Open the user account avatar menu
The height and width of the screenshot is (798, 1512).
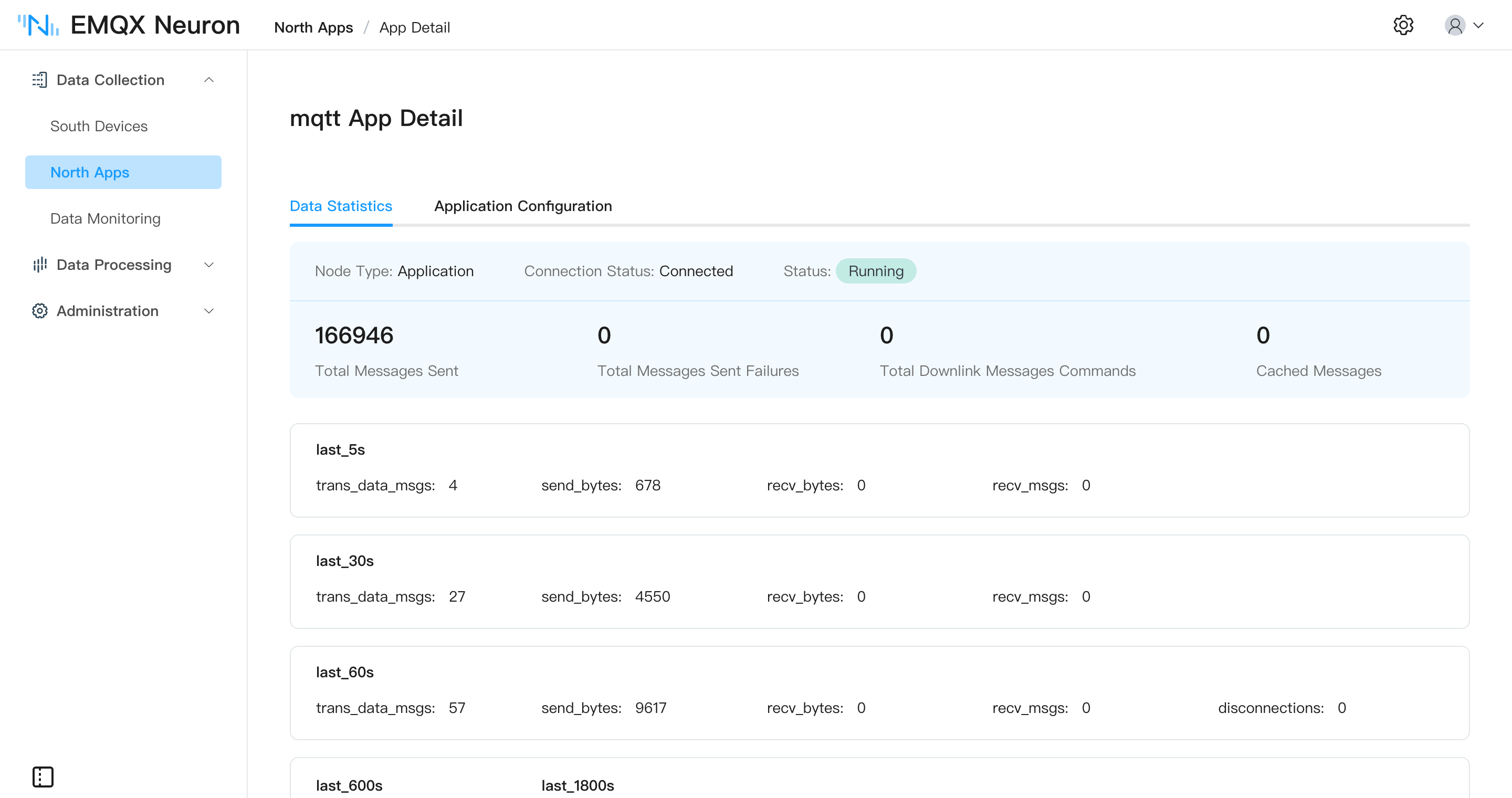tap(1454, 25)
